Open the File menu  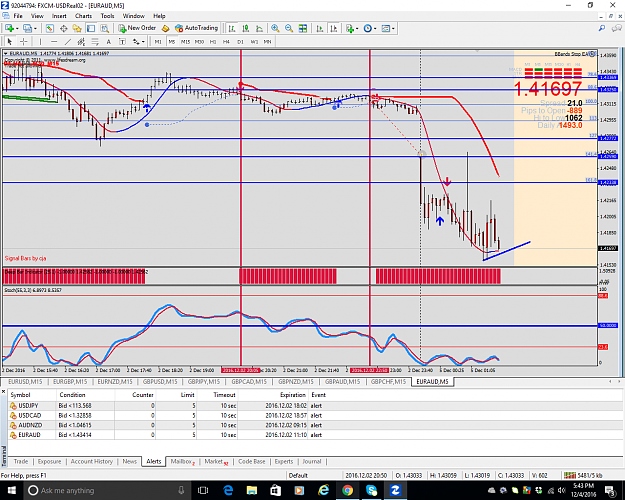click(18, 16)
